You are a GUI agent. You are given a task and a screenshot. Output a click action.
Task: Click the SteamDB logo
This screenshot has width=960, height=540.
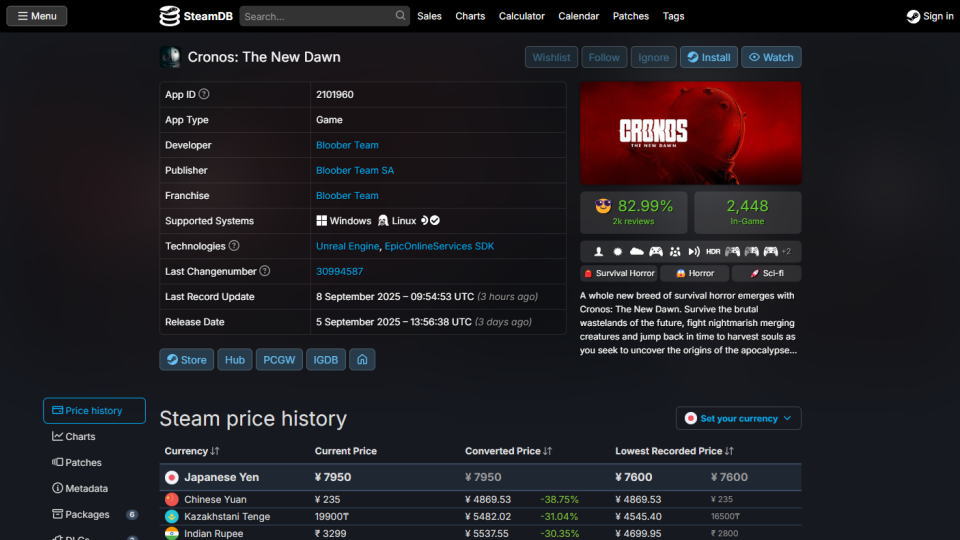tap(196, 16)
